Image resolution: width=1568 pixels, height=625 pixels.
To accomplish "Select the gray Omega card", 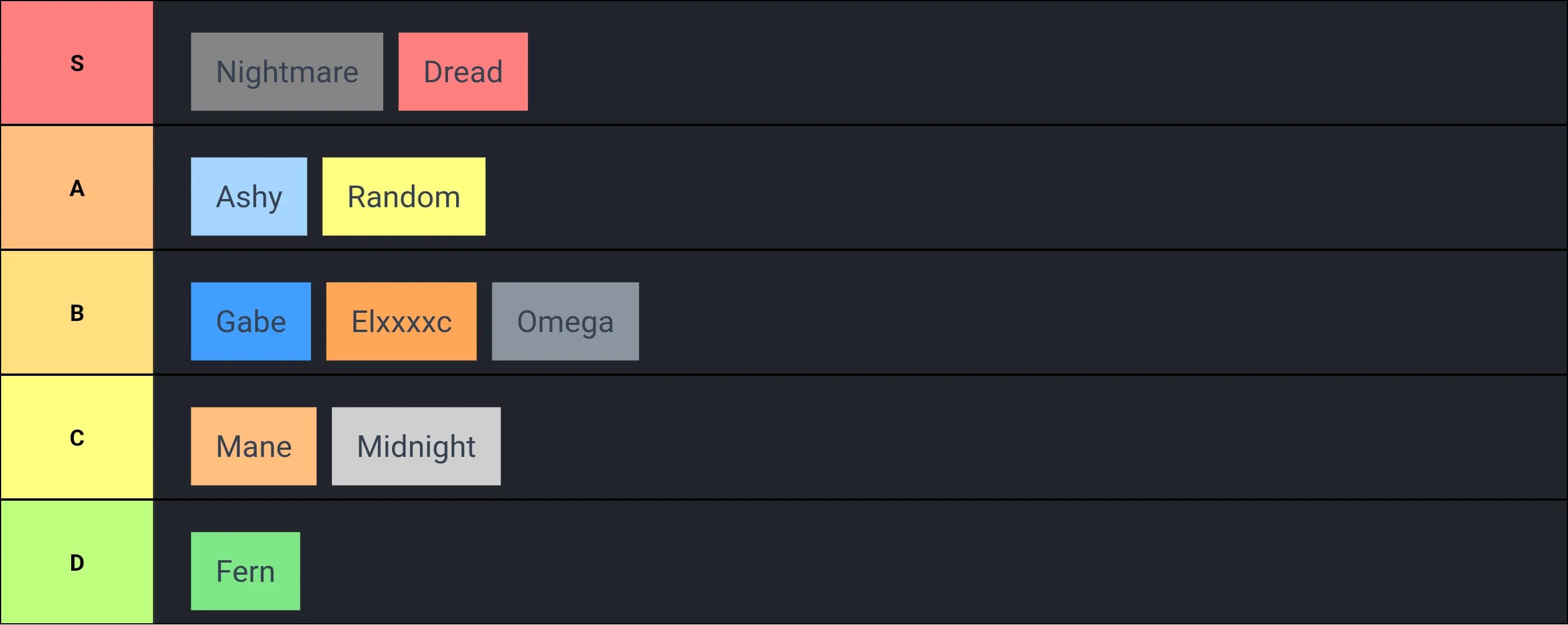I will (x=565, y=322).
